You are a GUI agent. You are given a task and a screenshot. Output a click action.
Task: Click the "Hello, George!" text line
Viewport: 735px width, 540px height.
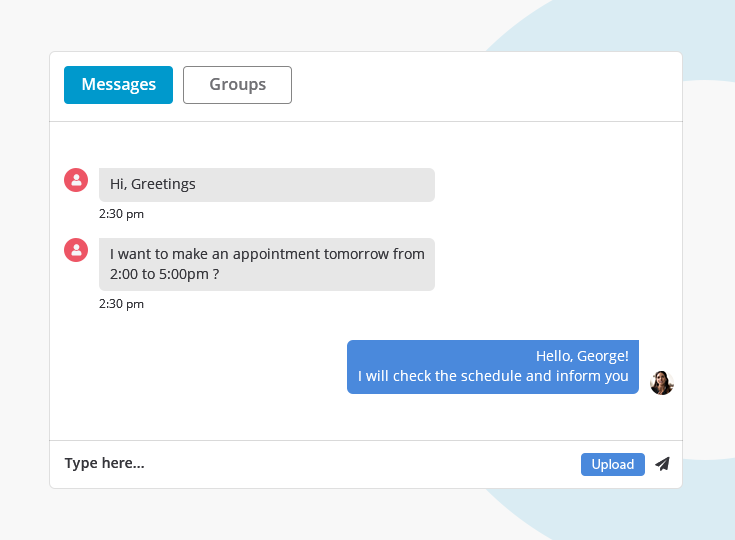coord(582,356)
